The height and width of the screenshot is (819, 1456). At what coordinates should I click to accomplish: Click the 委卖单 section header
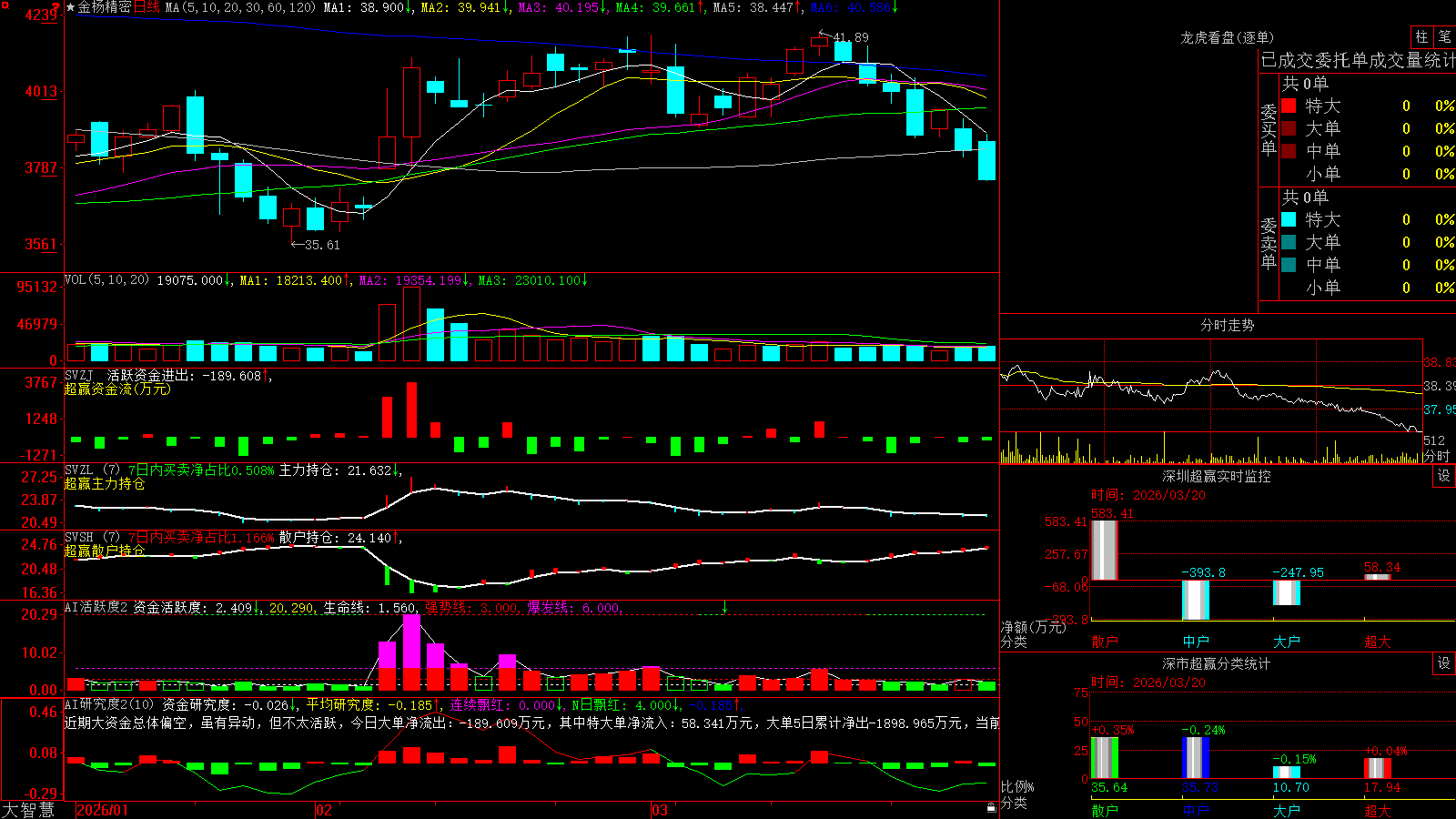tap(1269, 243)
